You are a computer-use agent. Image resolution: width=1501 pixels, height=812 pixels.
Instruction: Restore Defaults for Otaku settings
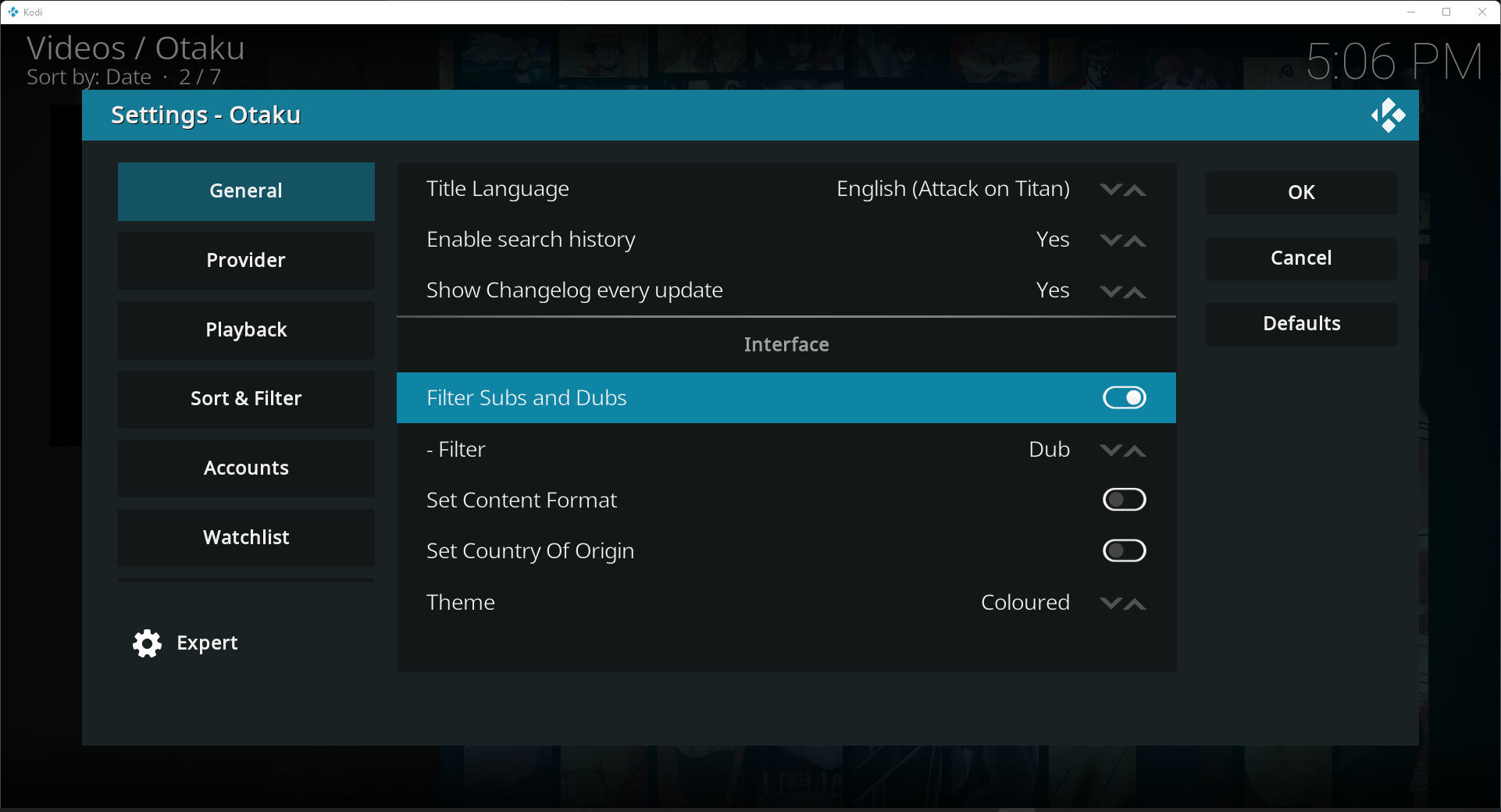click(1300, 323)
